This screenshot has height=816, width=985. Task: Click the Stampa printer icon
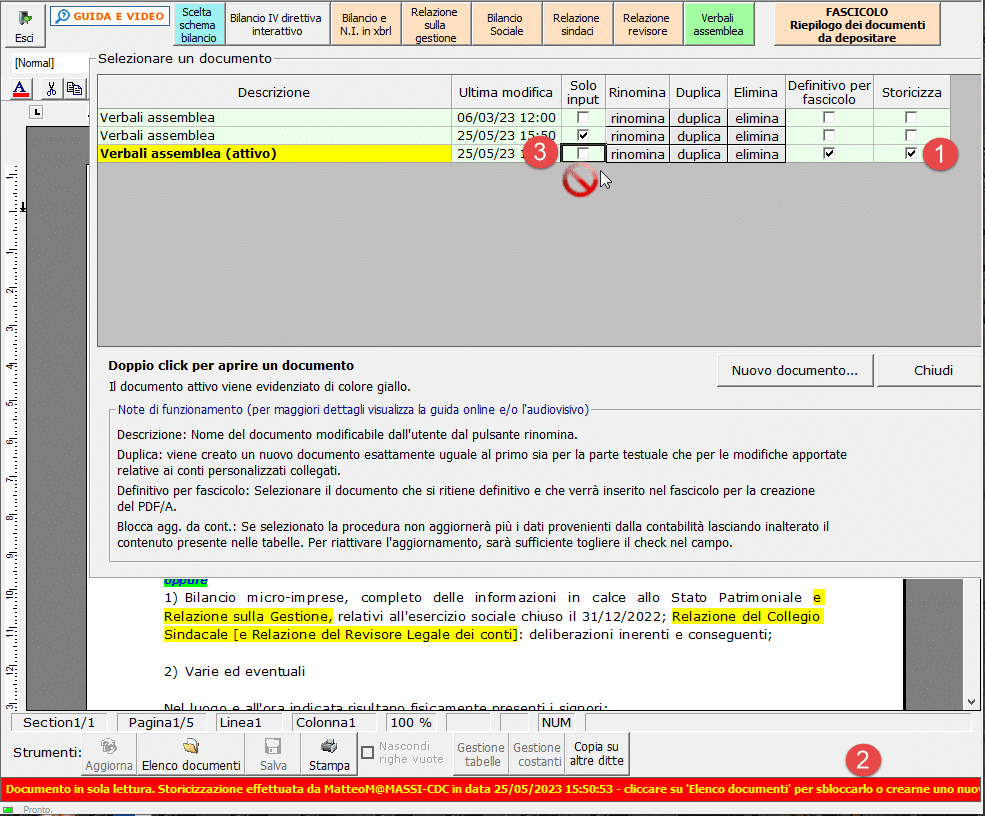[329, 754]
